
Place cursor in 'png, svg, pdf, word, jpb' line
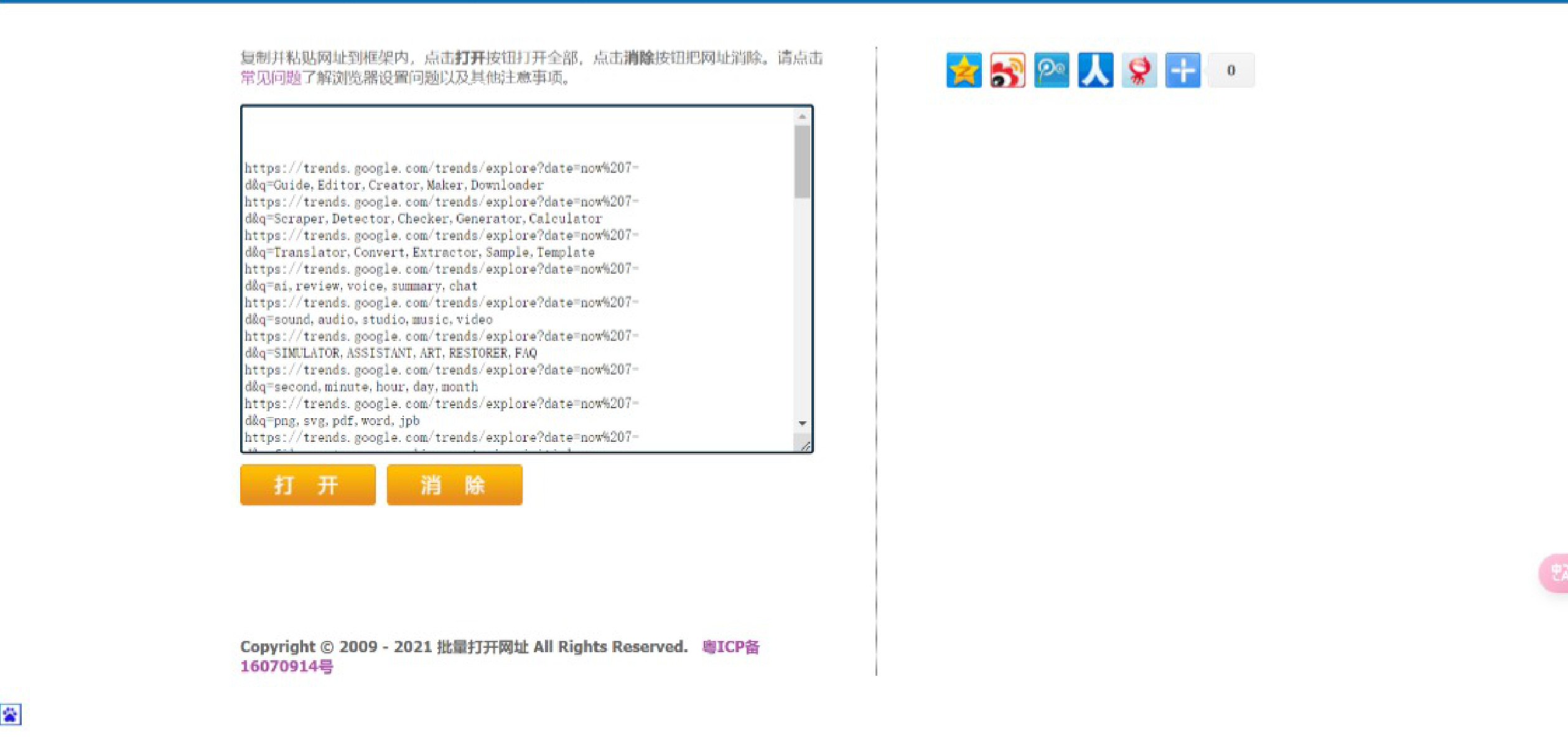point(347,421)
